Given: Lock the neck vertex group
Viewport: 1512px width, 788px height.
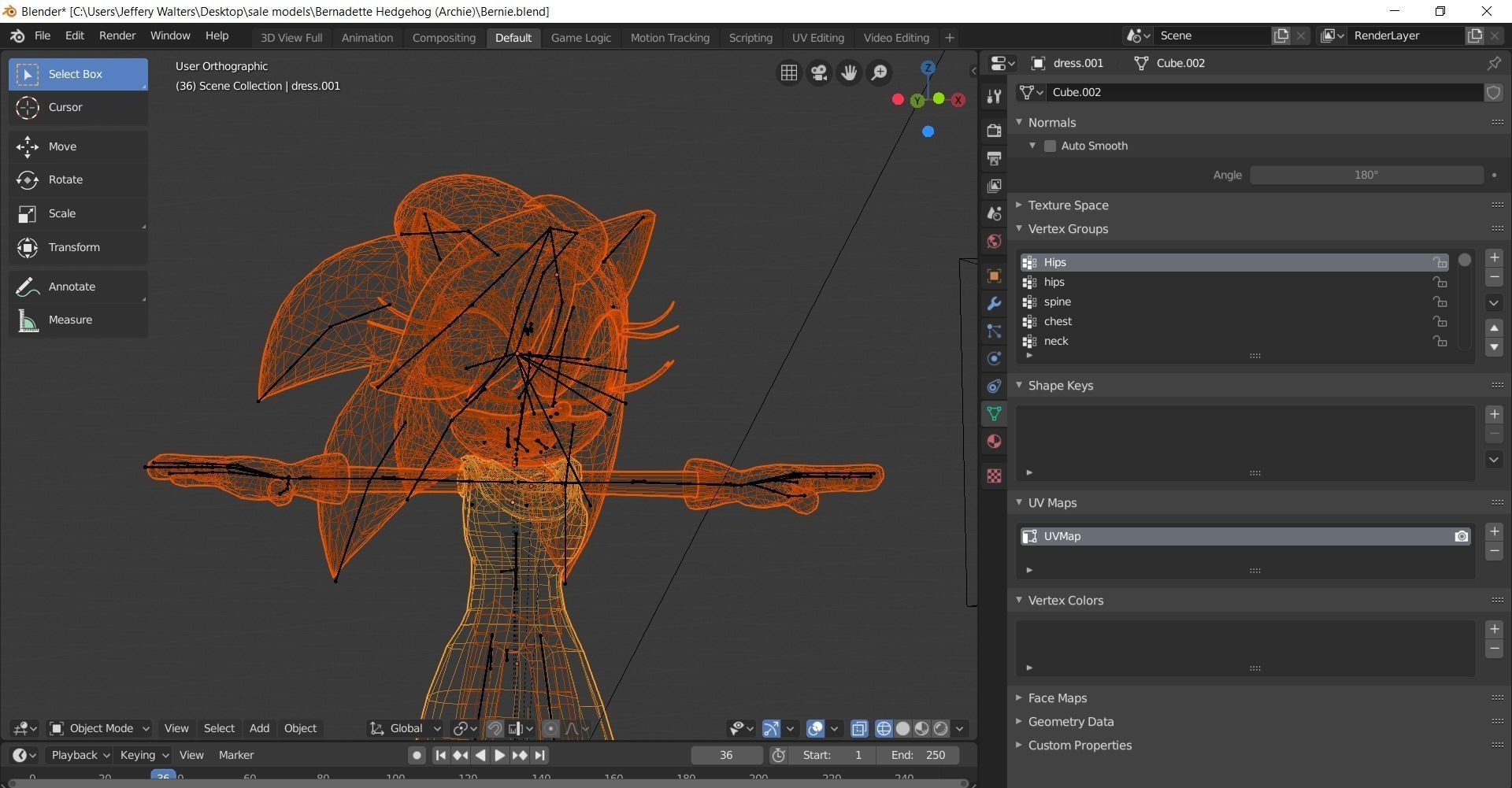Looking at the screenshot, I should (x=1440, y=341).
